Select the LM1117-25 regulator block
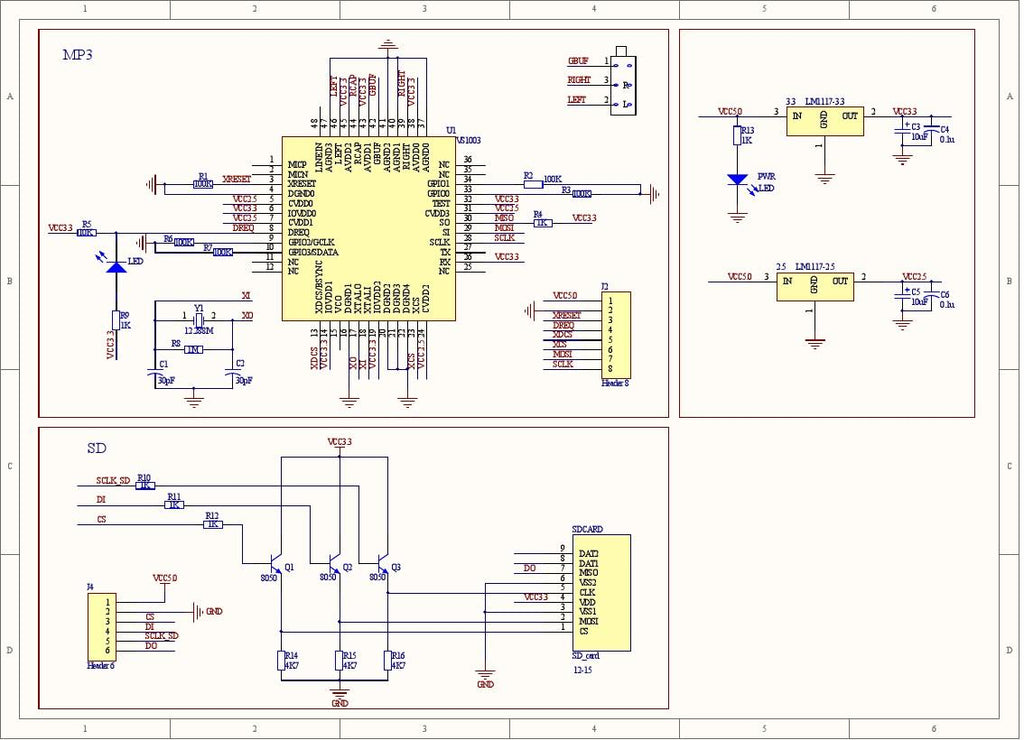The image size is (1024, 740). point(815,287)
